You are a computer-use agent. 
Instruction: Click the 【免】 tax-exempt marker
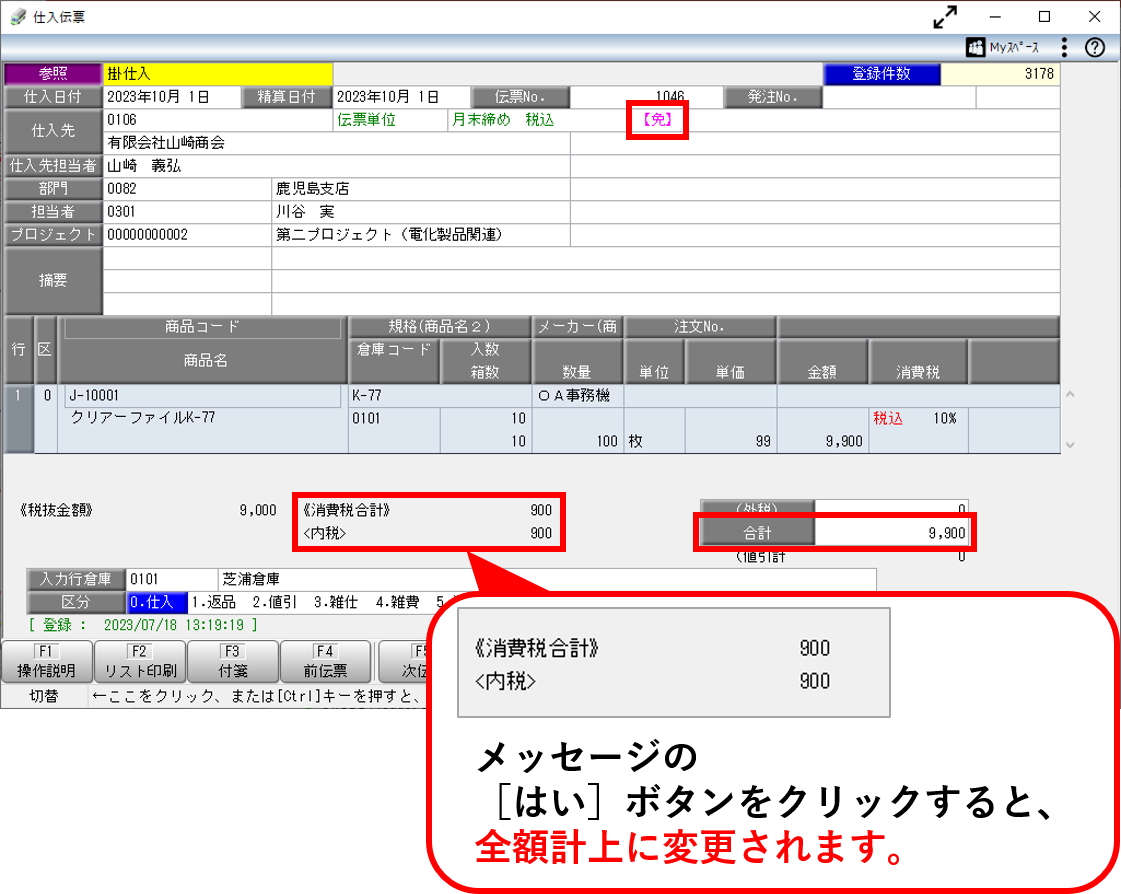(657, 119)
